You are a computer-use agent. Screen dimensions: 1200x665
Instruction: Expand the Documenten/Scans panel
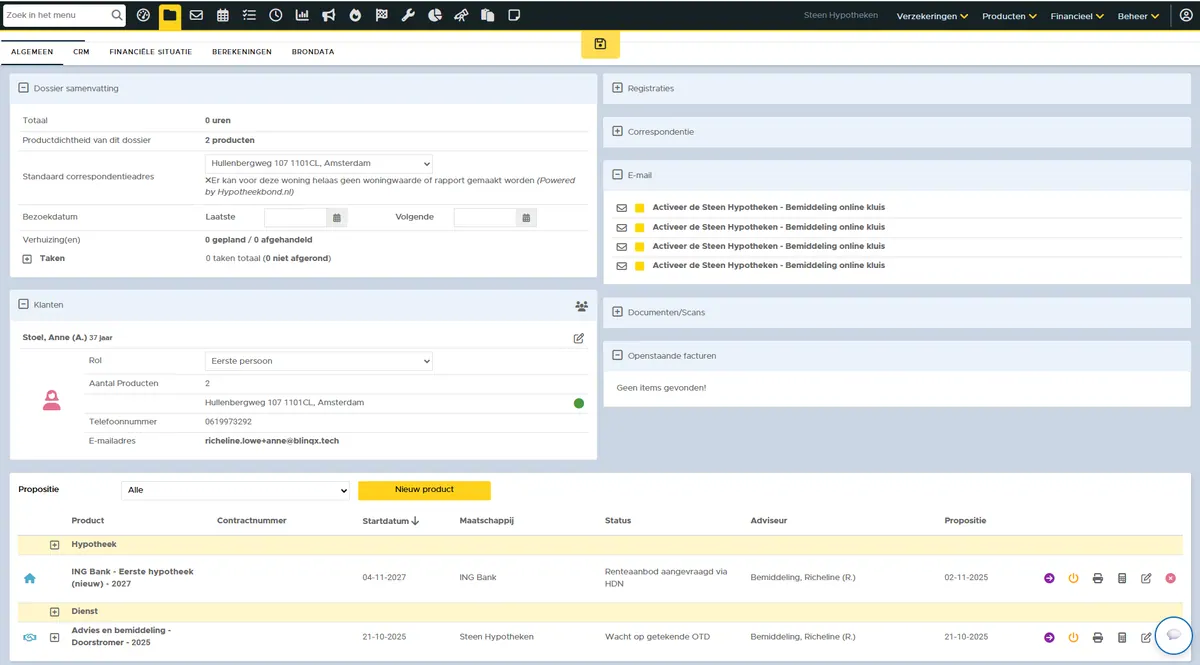click(617, 313)
